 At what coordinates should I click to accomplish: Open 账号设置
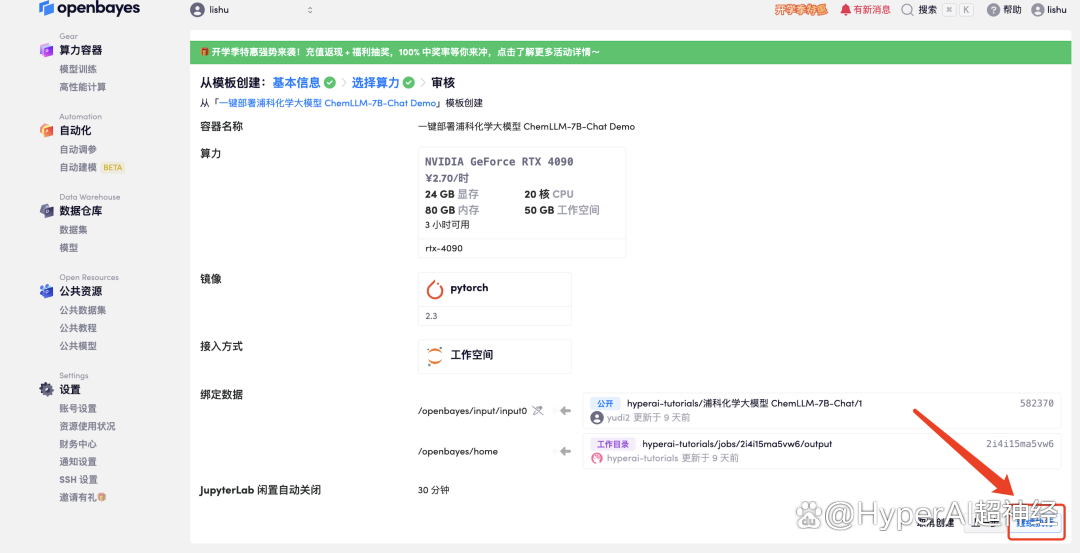coord(78,408)
